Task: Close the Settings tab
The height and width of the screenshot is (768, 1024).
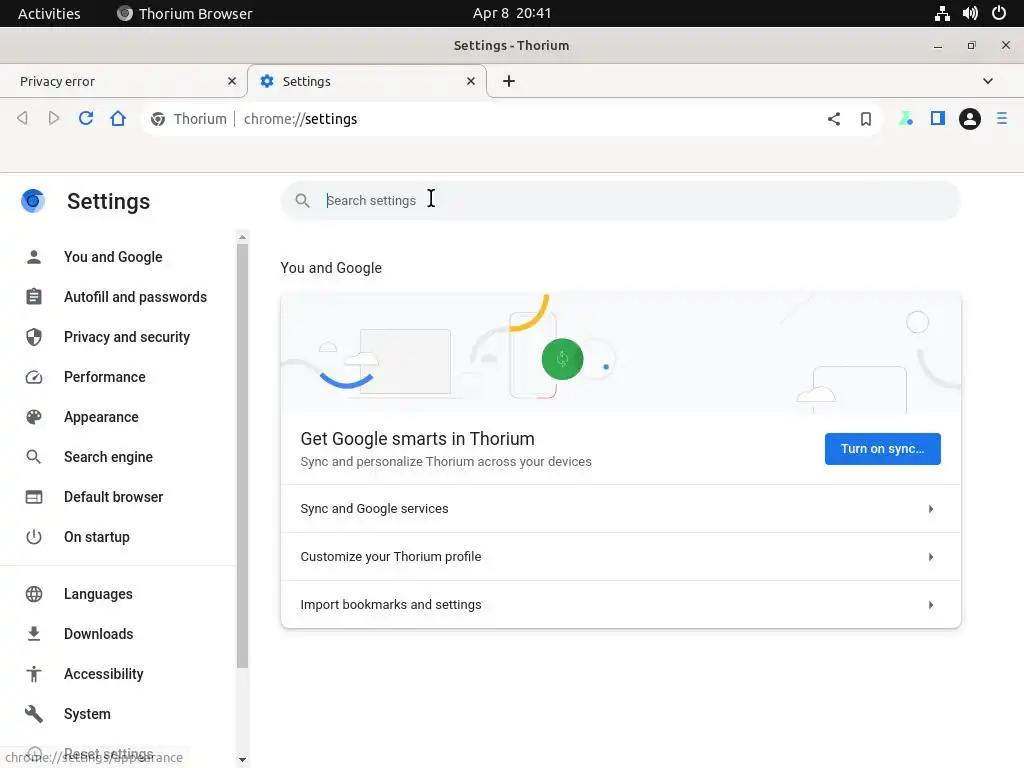Action: tap(471, 81)
